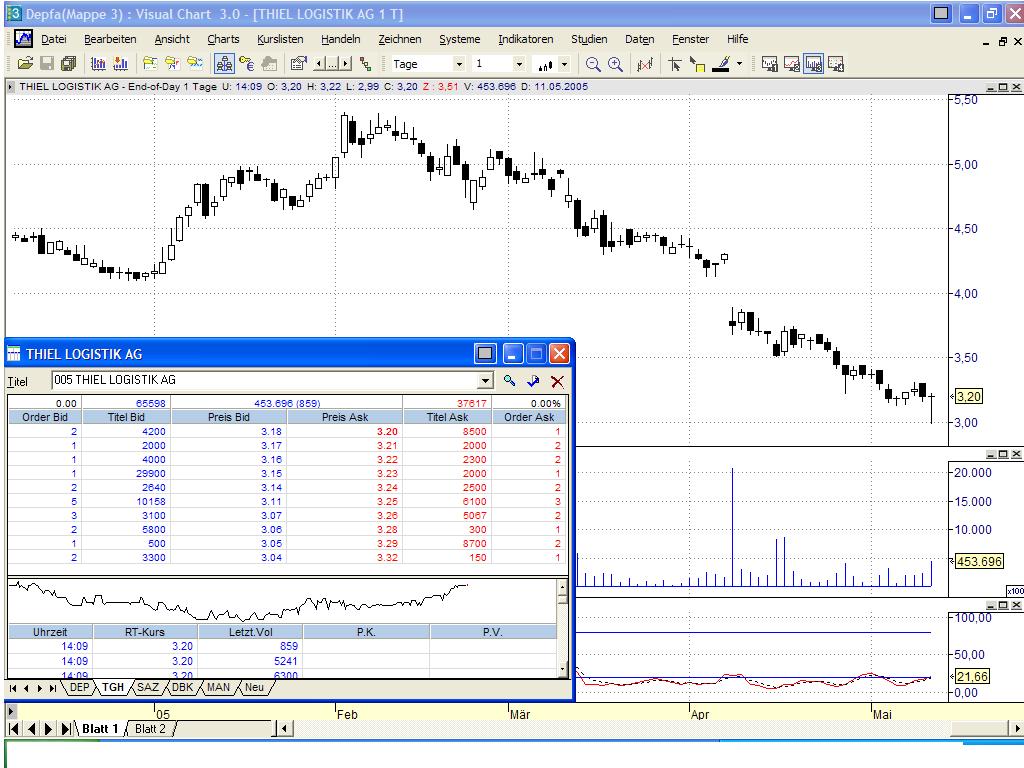Save the workspace with the disk icon
This screenshot has width=1024, height=768.
coord(47,62)
